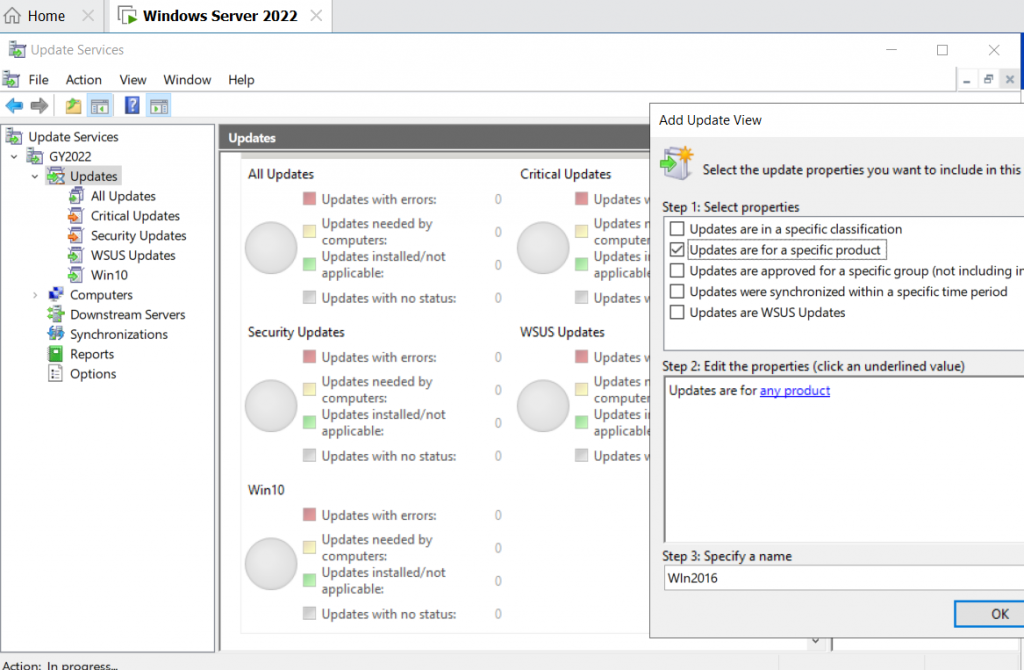
Task: Click the Update Services root node icon
Action: coord(14,136)
